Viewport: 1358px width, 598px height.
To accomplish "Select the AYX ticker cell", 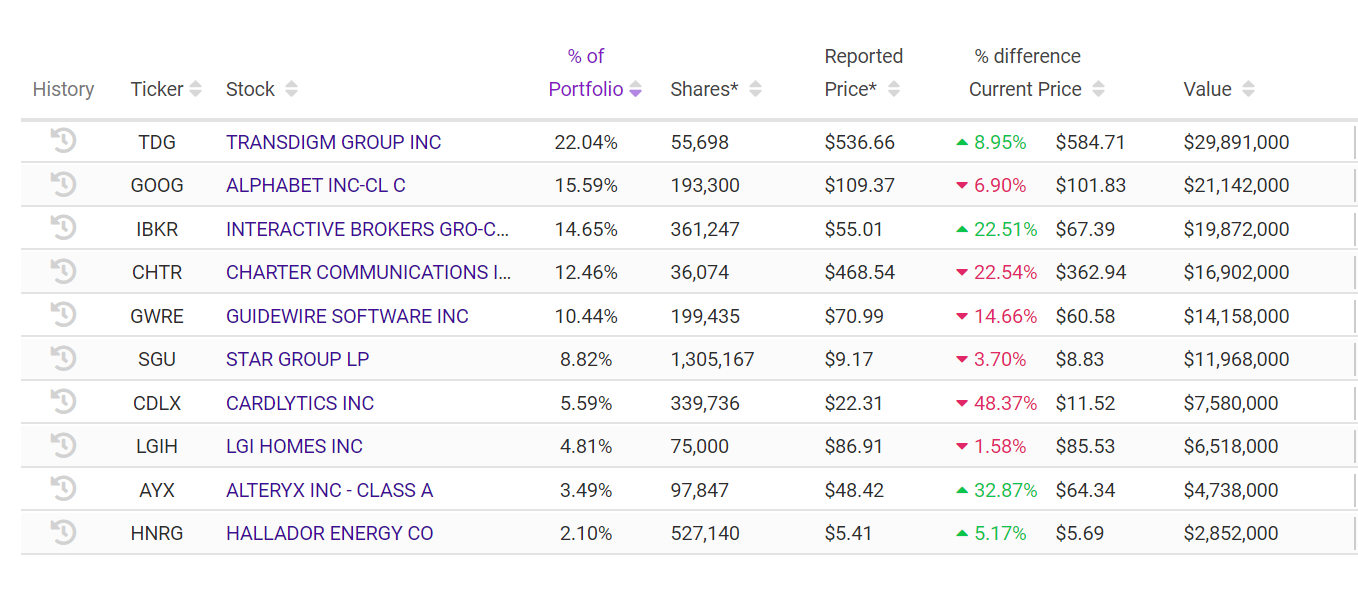I will click(x=157, y=490).
